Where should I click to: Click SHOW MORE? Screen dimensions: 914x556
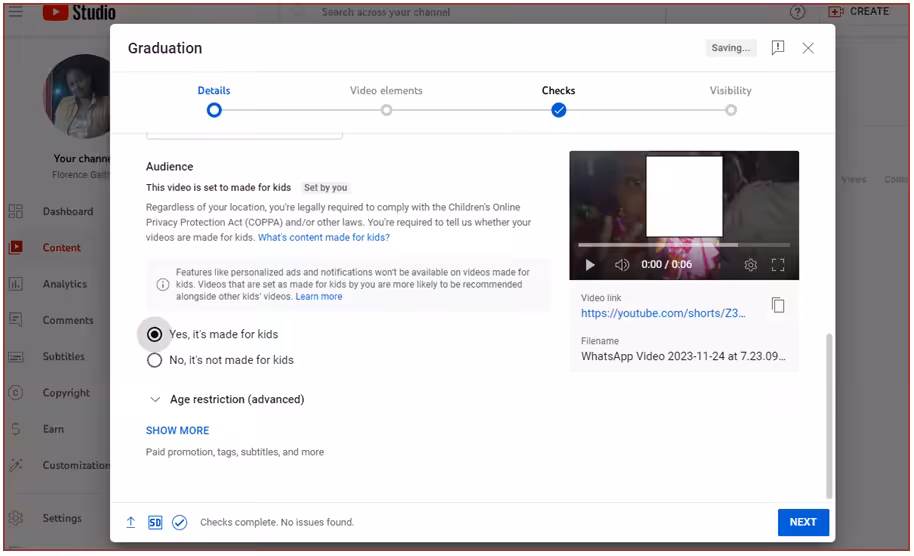pos(177,430)
